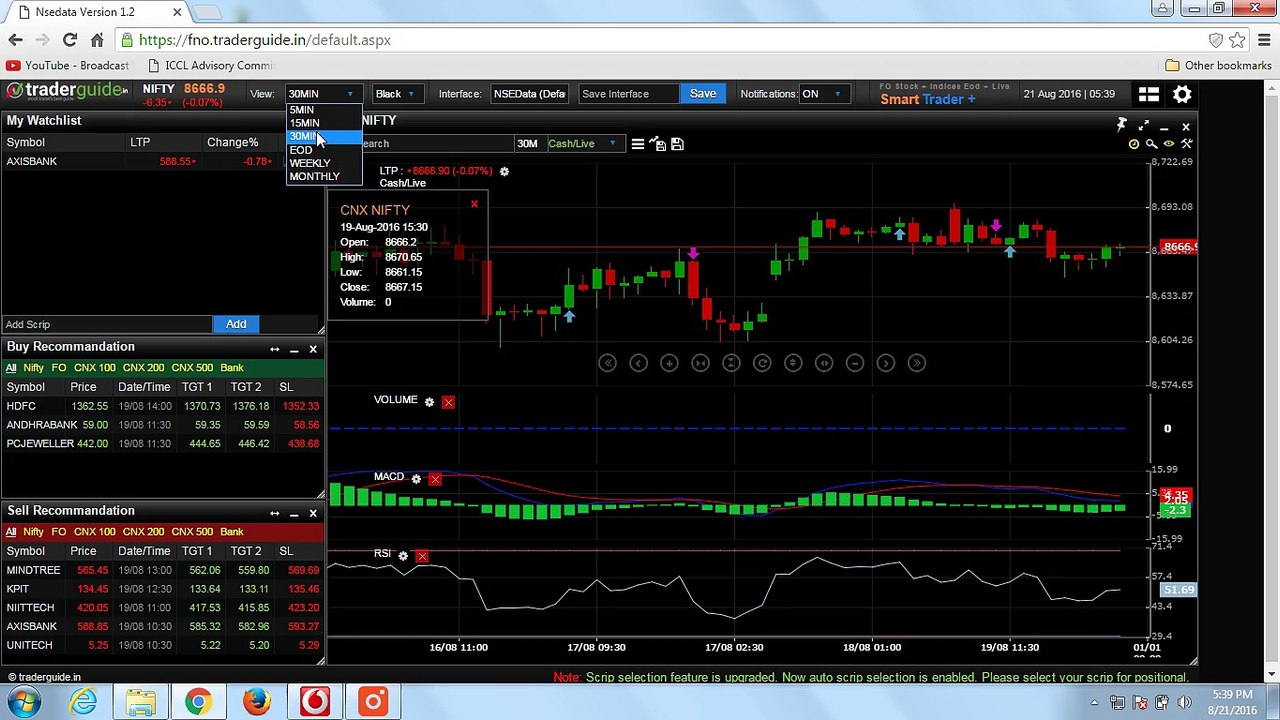Open the window layout grid icon
Image resolution: width=1280 pixels, height=720 pixels.
point(1149,94)
